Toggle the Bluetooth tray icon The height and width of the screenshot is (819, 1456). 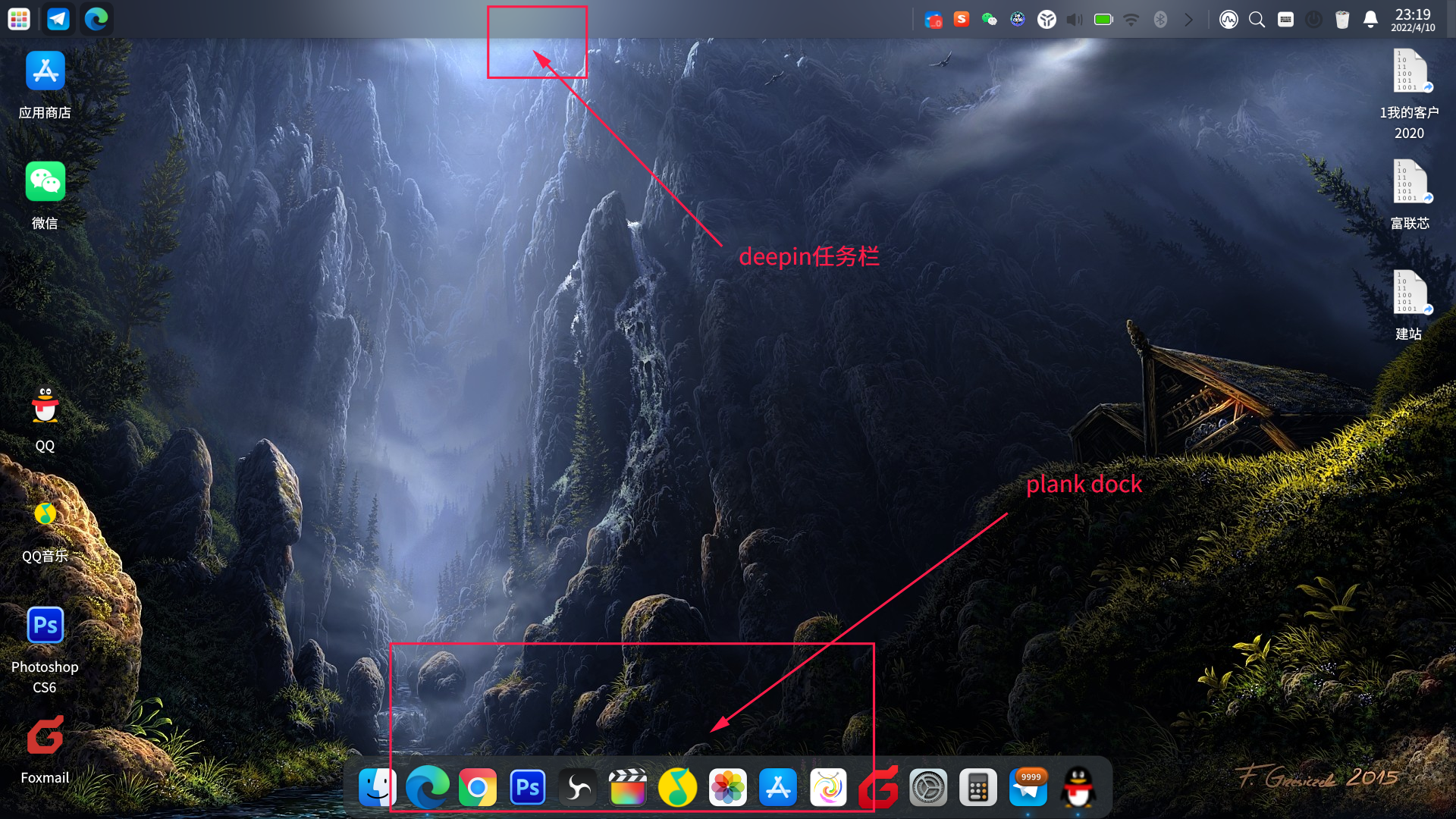(x=1160, y=20)
